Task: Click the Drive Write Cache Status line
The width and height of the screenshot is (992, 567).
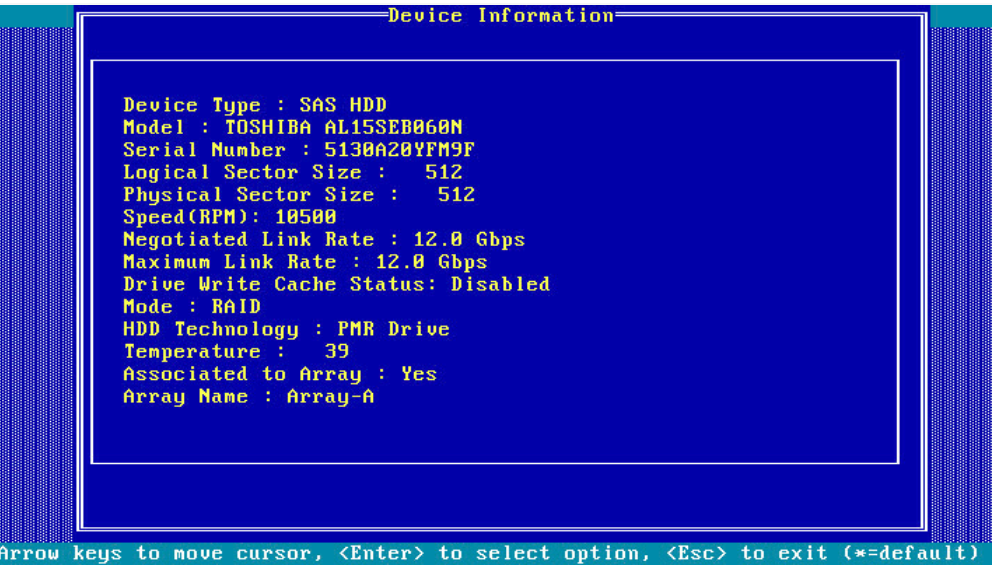Action: pyautogui.click(x=335, y=284)
